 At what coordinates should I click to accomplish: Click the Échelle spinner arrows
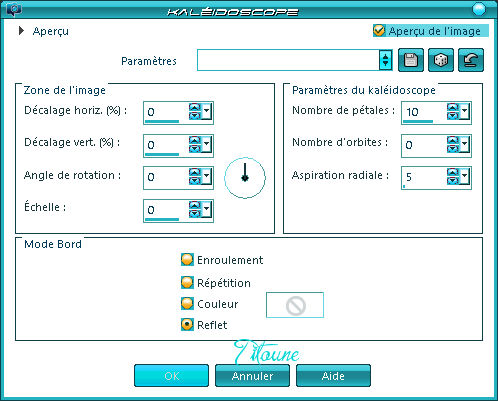click(195, 209)
